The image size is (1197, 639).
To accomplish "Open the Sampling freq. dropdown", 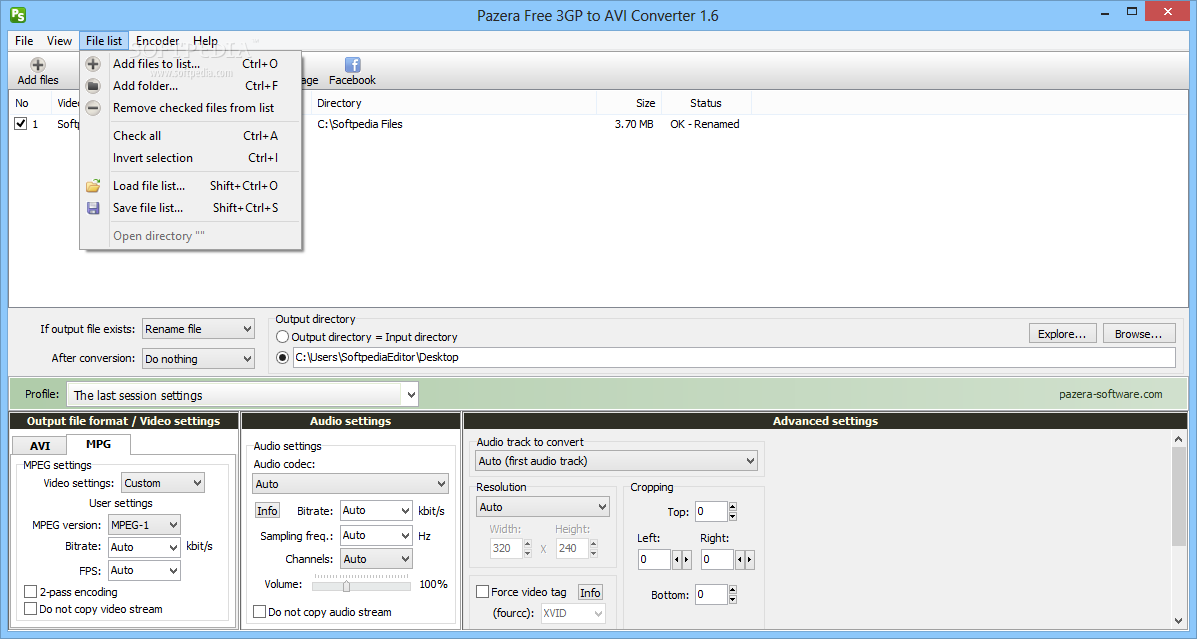I will click(376, 536).
